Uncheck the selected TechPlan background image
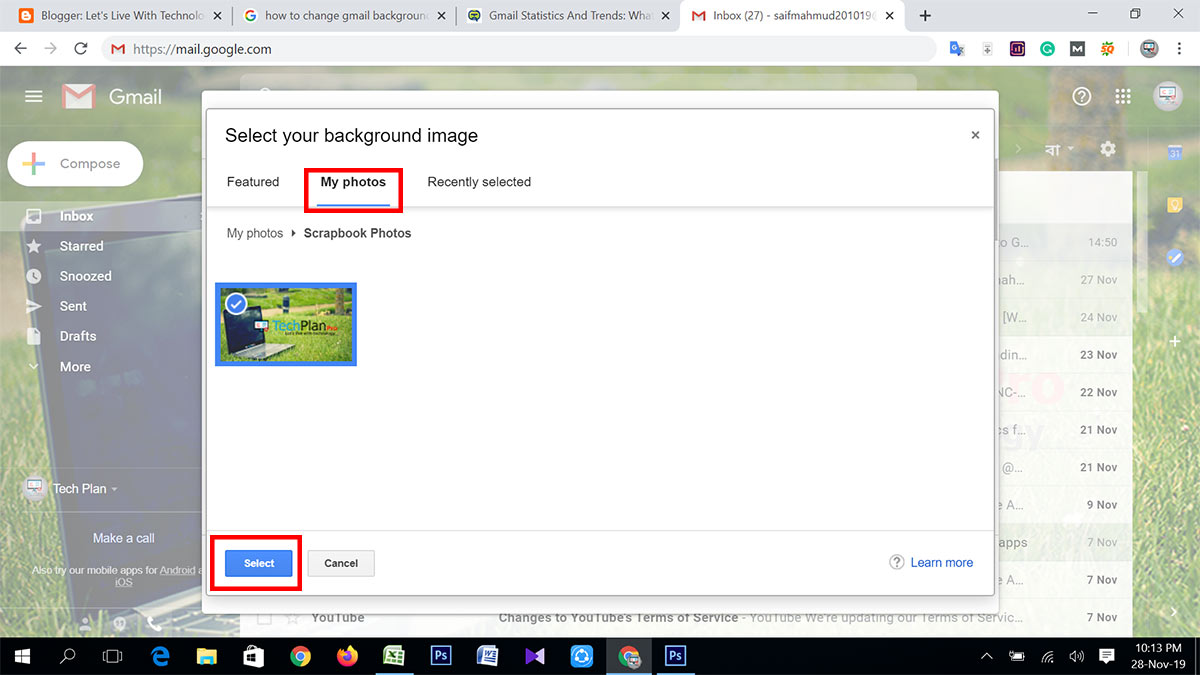The image size is (1200, 675). click(x=235, y=302)
